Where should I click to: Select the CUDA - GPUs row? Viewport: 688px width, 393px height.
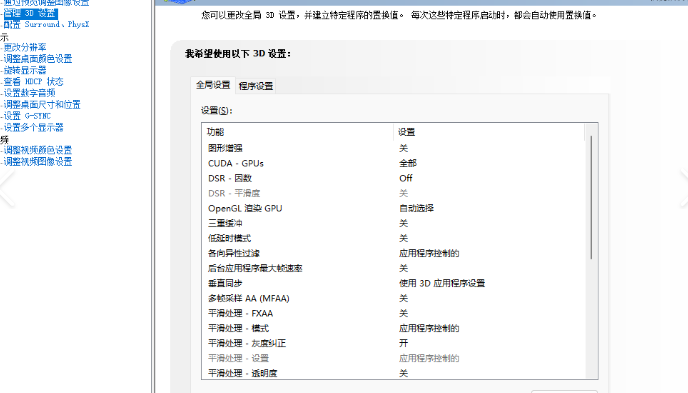click(394, 163)
